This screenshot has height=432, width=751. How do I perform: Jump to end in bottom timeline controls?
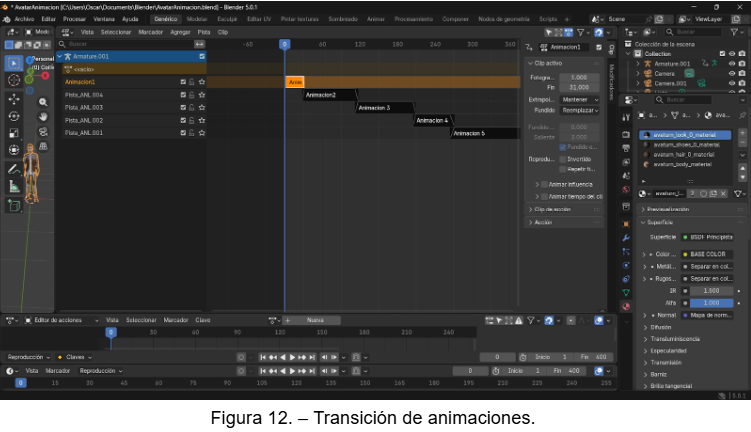pos(312,371)
